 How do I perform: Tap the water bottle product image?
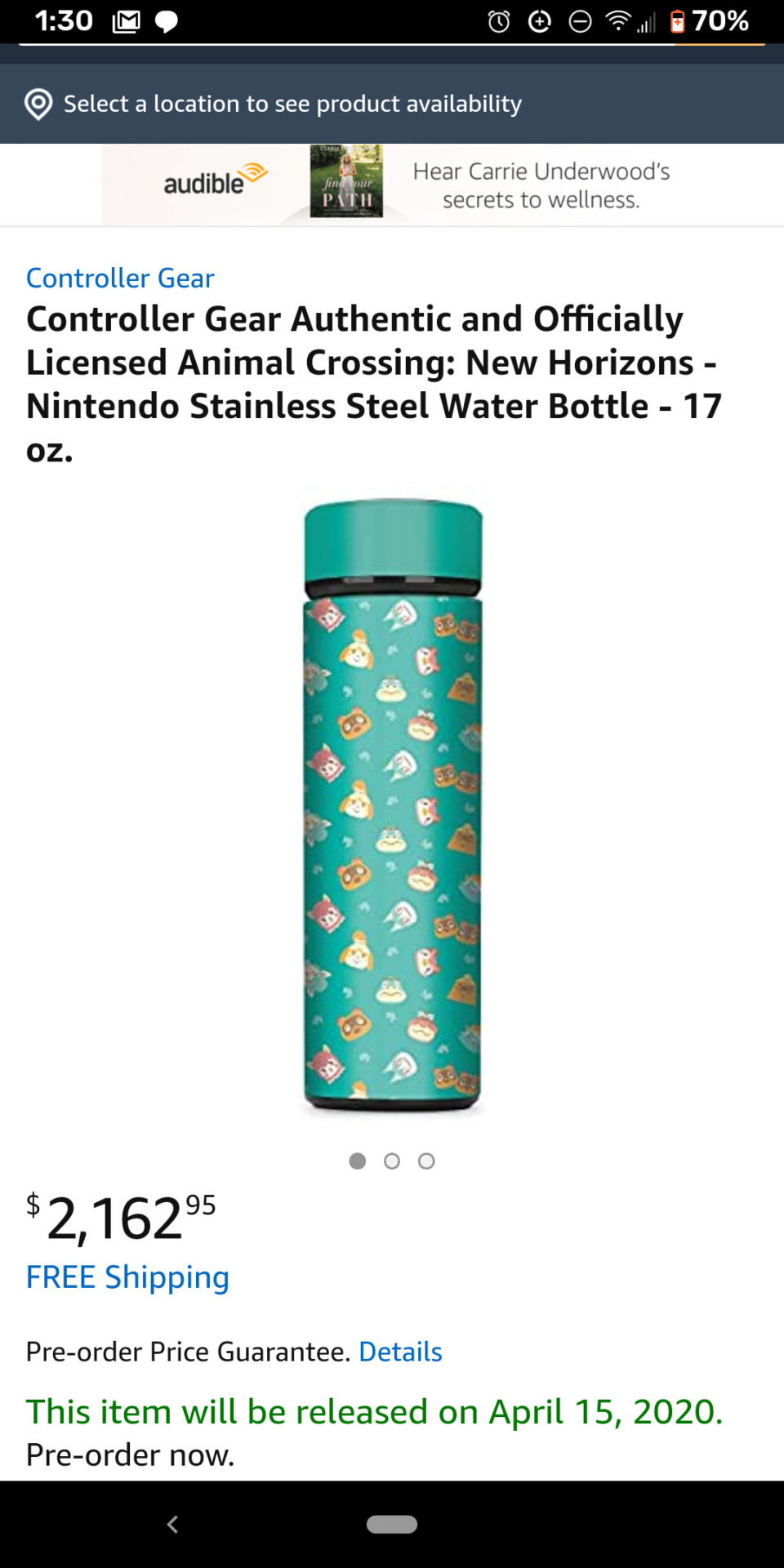point(393,805)
